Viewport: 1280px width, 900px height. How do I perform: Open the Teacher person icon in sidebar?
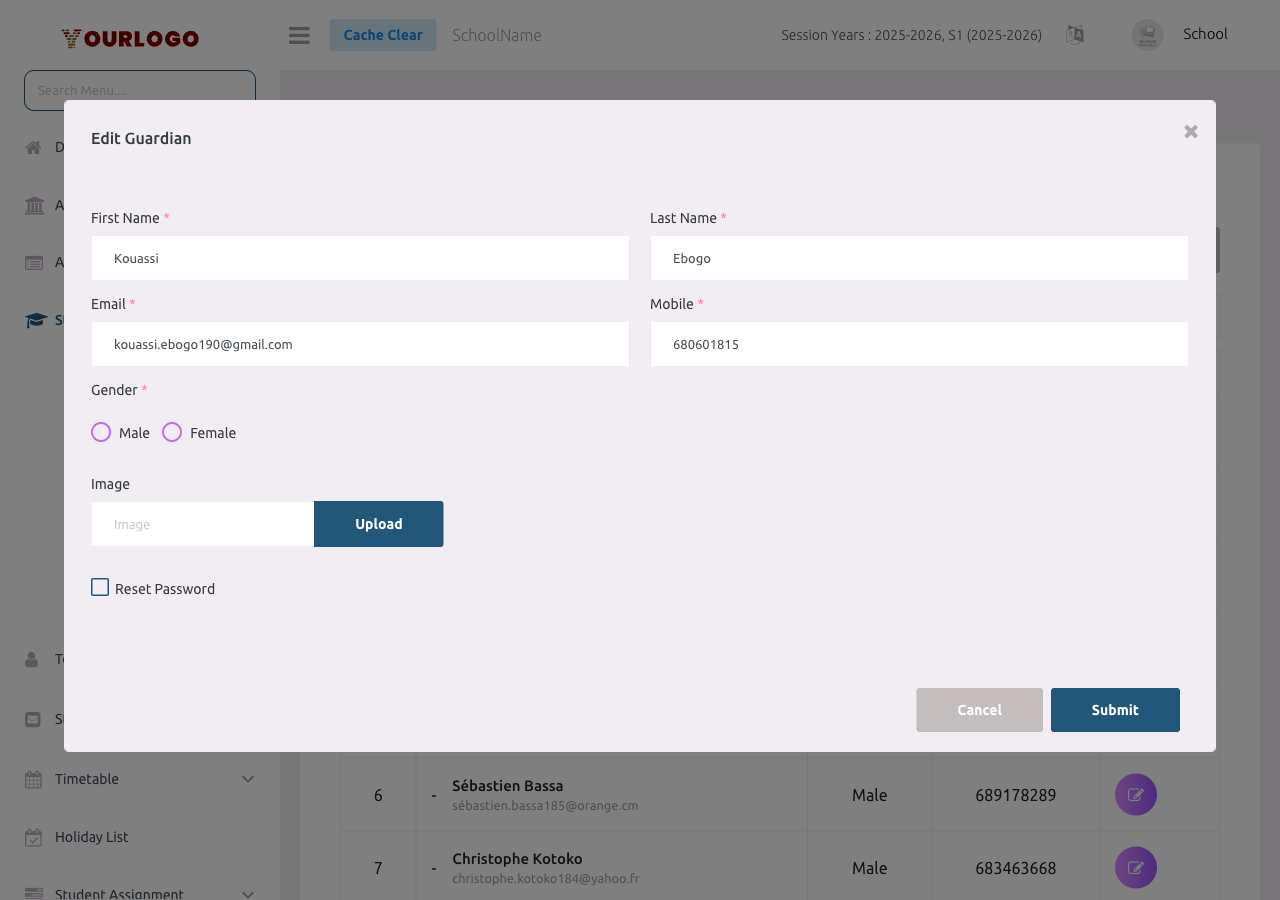coord(33,659)
